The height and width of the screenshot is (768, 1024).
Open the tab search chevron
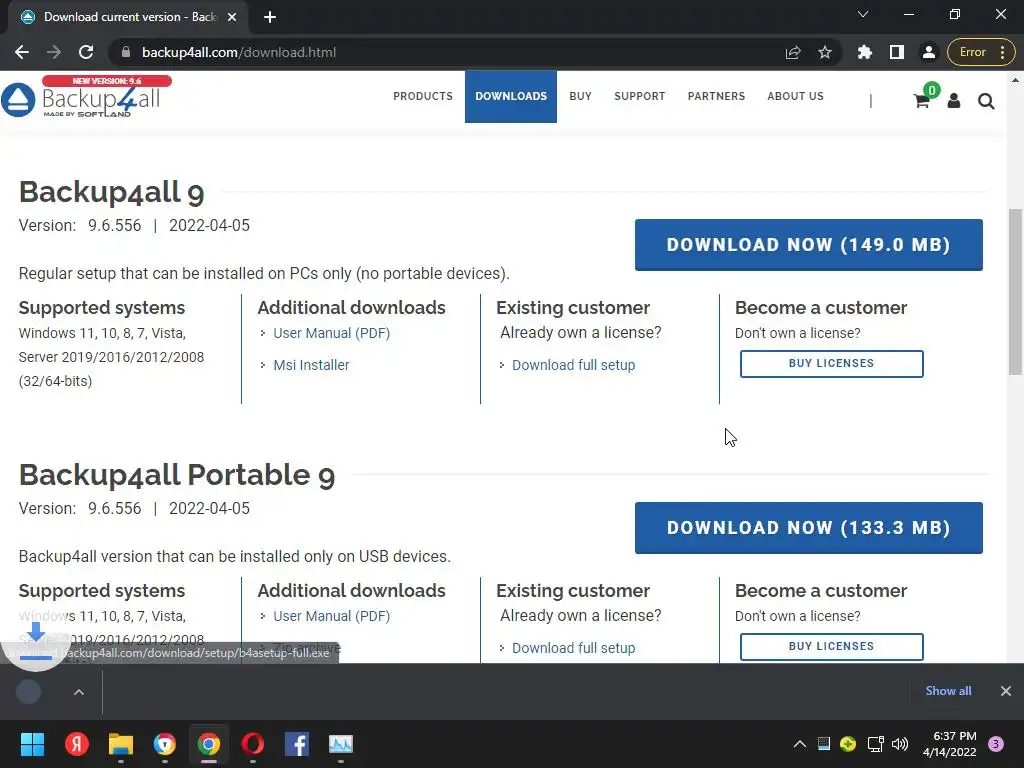[863, 14]
